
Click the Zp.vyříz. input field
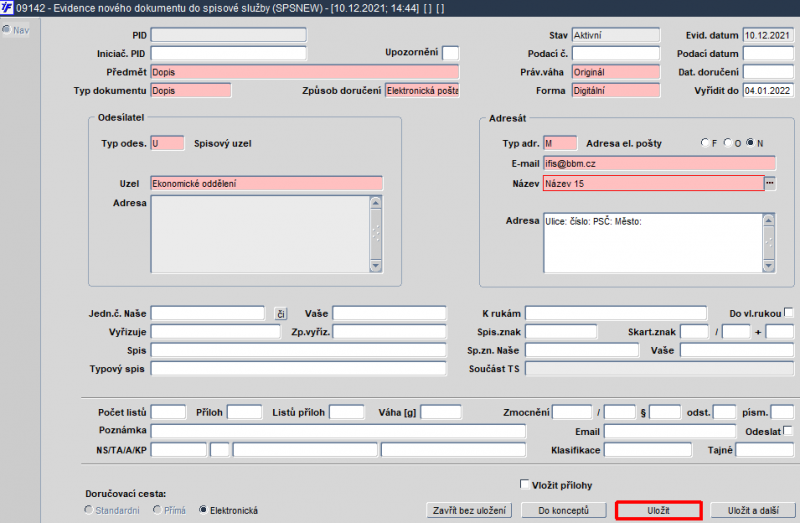click(389, 332)
